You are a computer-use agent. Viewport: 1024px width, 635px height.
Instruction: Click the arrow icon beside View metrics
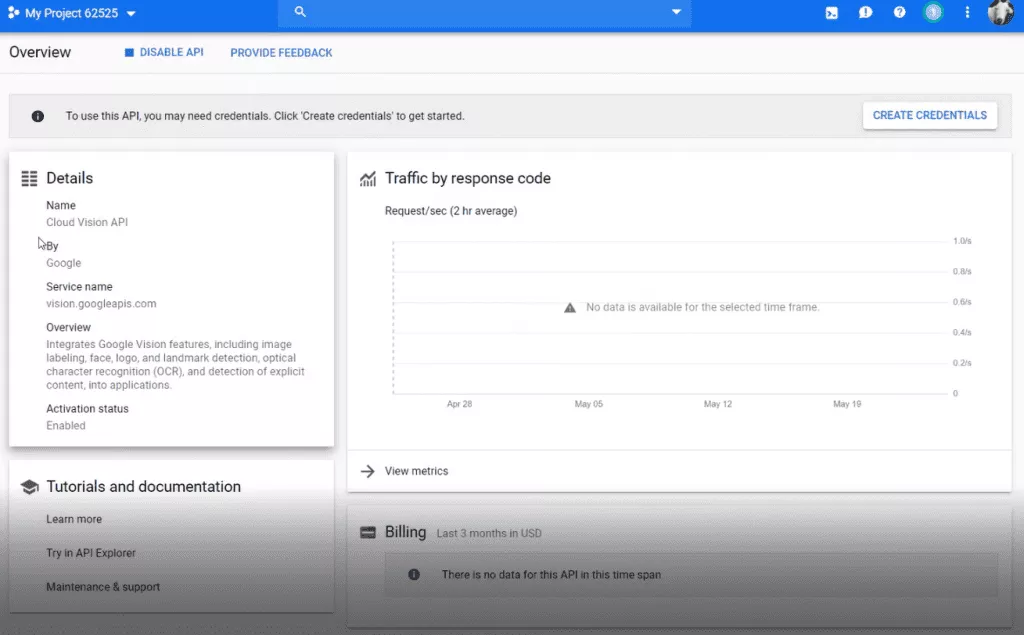coord(368,471)
